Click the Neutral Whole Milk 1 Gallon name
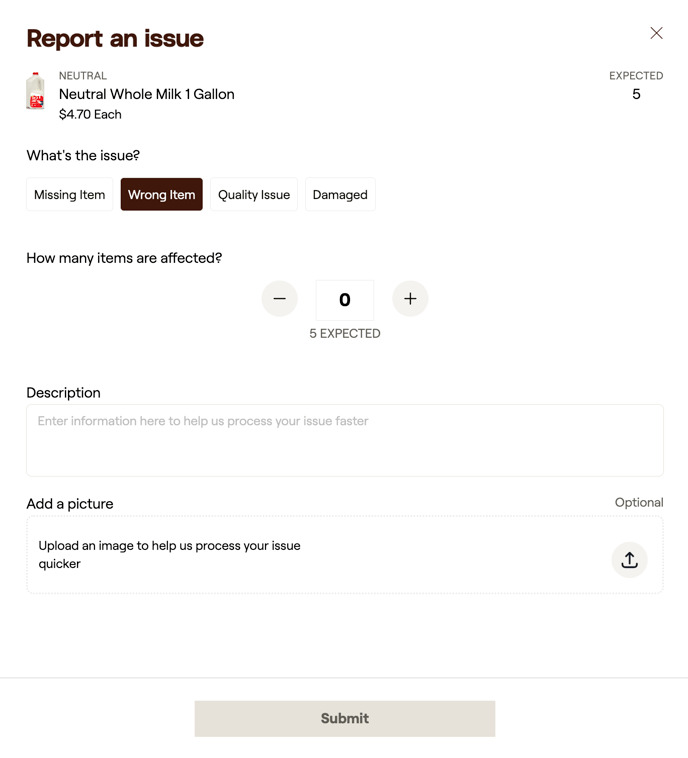Screen dimensions: 688x758 pyautogui.click(x=147, y=94)
